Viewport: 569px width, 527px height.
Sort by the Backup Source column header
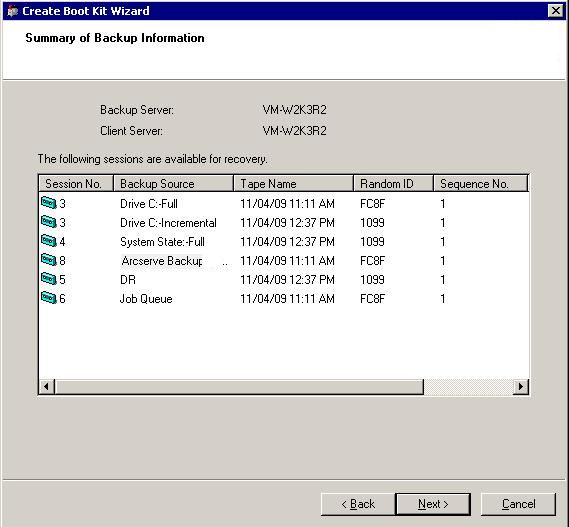click(173, 183)
